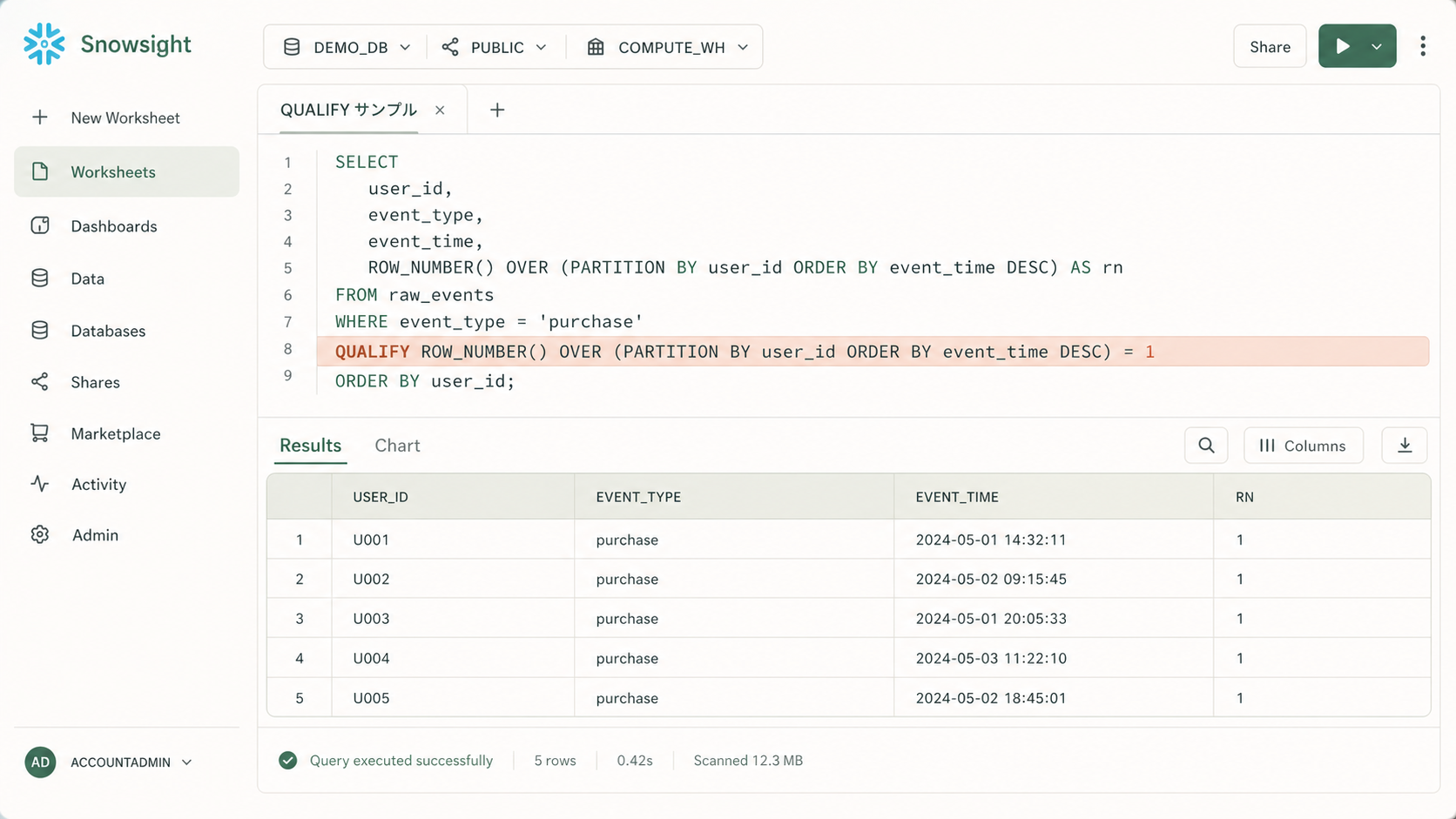Click the Activity pulse icon
The width and height of the screenshot is (1456, 819).
[40, 484]
